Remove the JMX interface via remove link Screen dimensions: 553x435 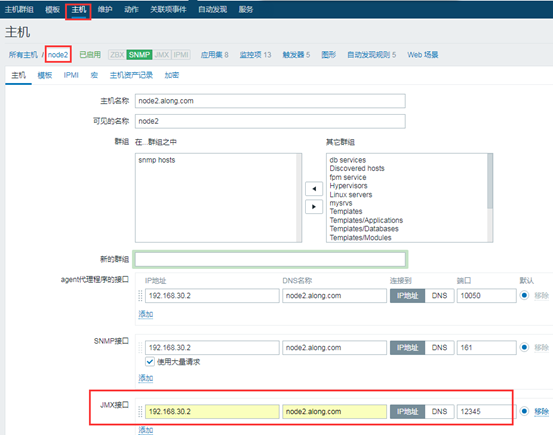(541, 411)
